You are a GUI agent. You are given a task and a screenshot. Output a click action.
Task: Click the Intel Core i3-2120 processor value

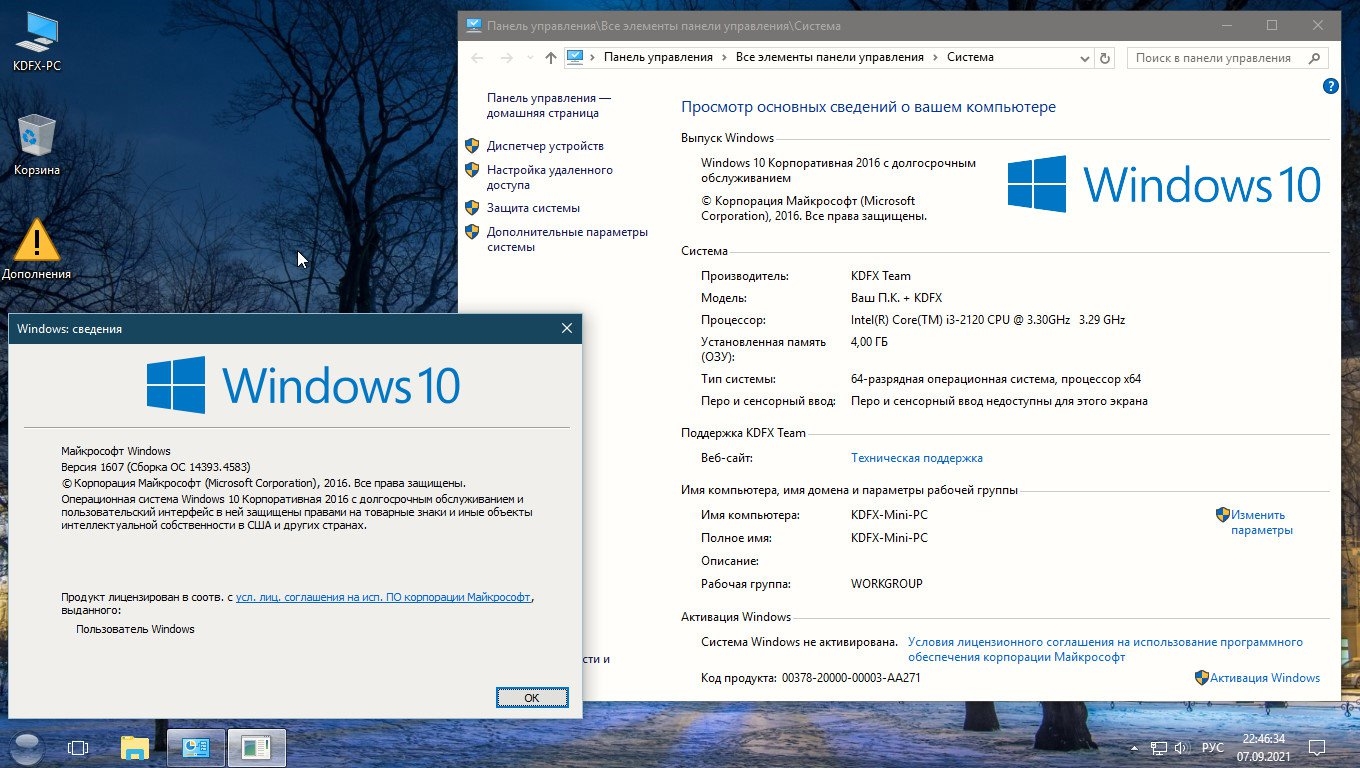tap(988, 320)
